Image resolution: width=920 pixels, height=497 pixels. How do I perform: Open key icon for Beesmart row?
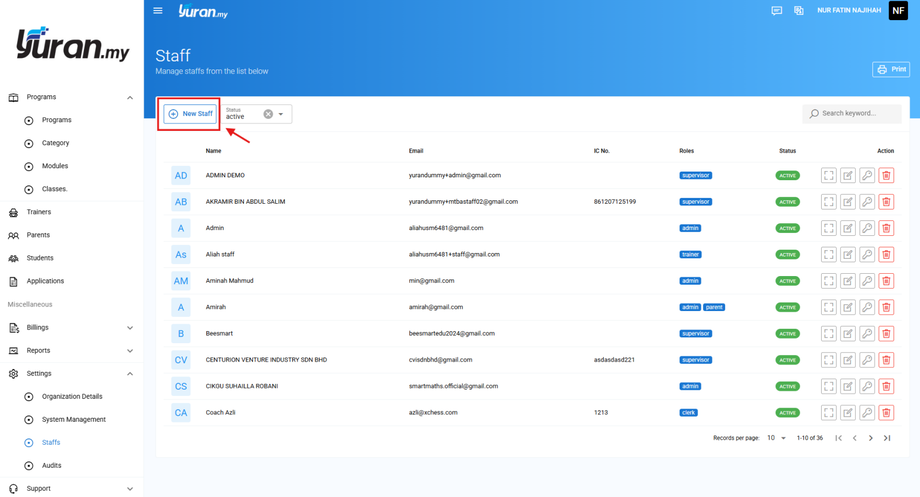867,334
